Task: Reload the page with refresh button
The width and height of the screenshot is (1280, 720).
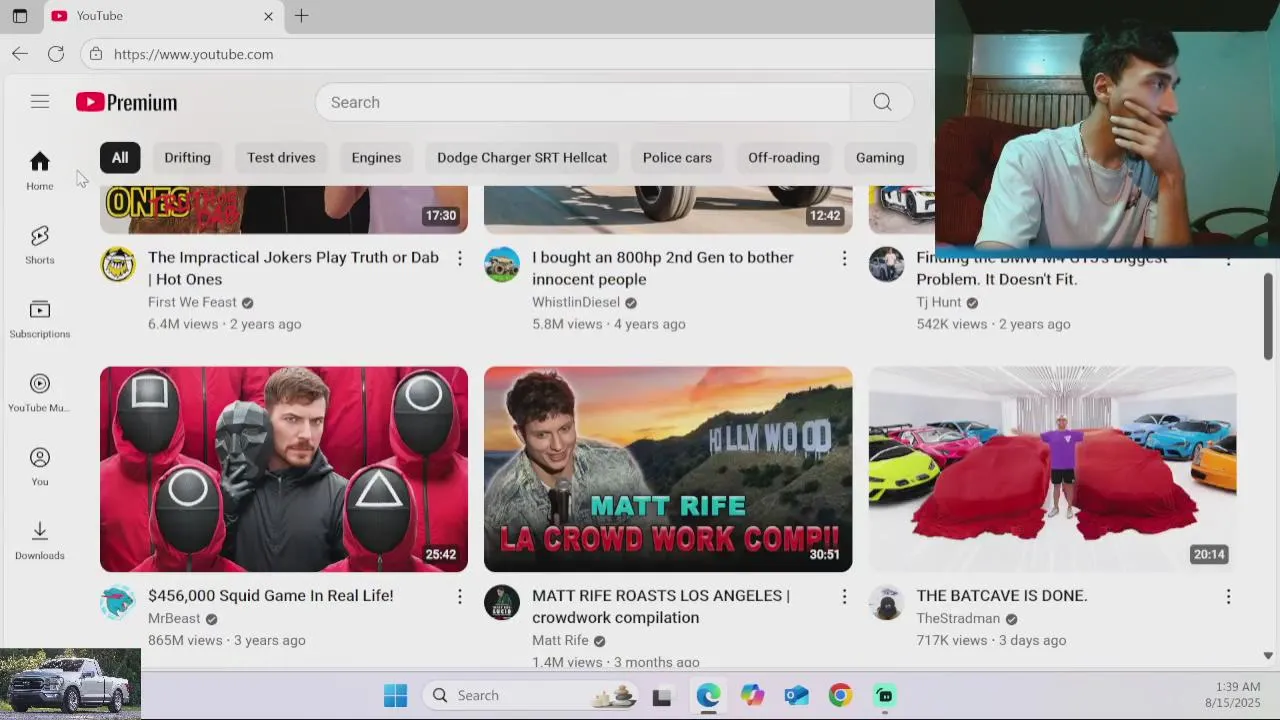Action: click(56, 54)
